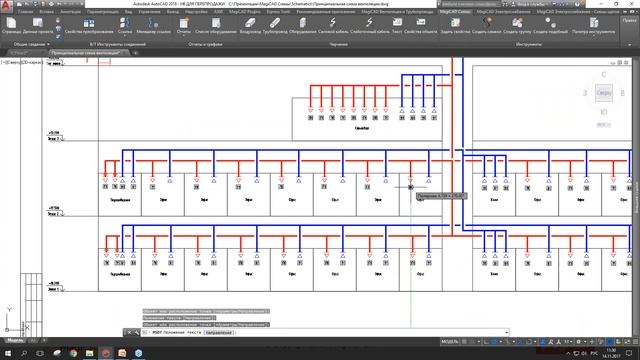Expand the Отчеты button dropdown arrow
This screenshot has height=360, width=640.
coord(184,36)
